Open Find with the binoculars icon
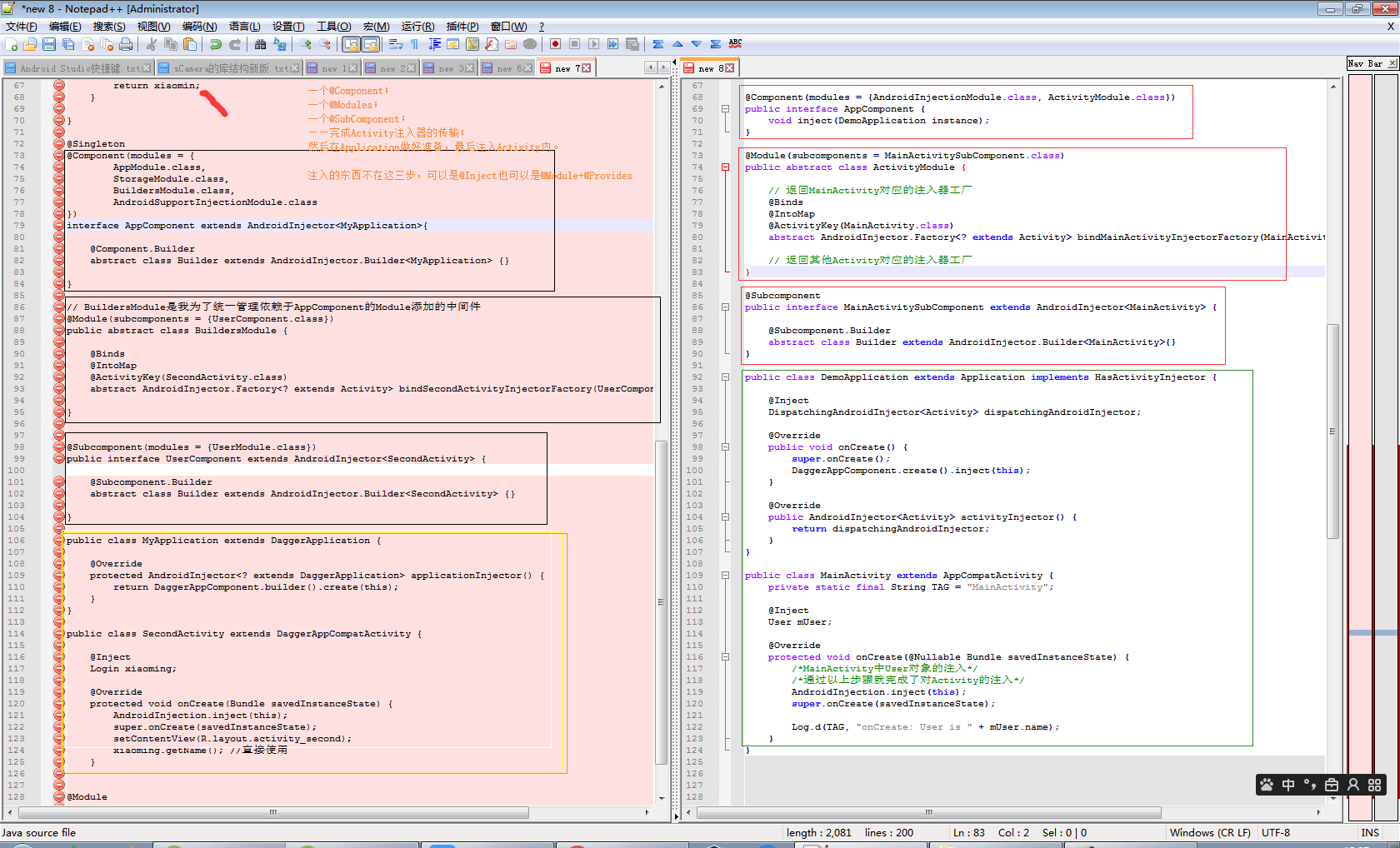1400x848 pixels. [261, 44]
